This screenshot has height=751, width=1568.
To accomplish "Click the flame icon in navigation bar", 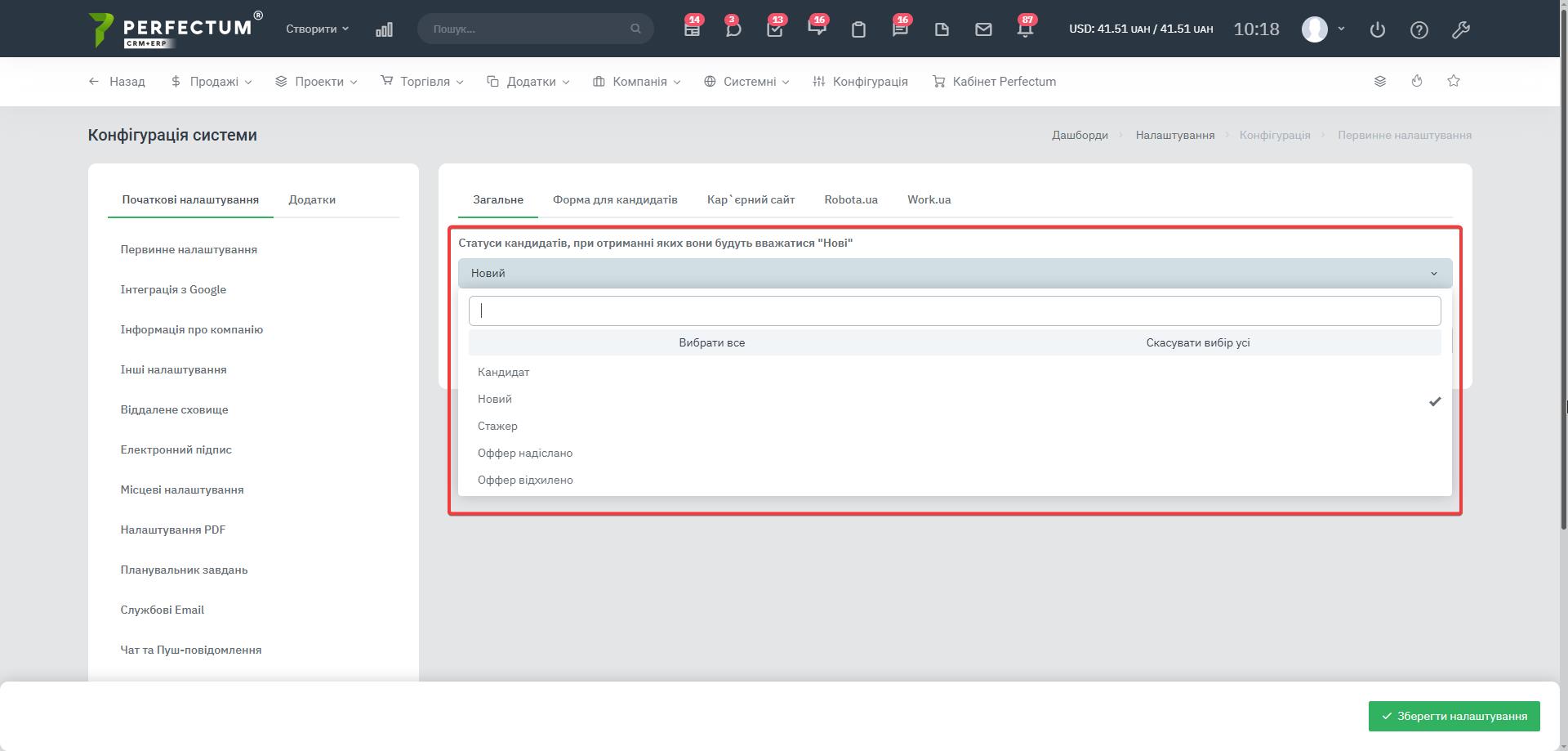I will pyautogui.click(x=1416, y=81).
